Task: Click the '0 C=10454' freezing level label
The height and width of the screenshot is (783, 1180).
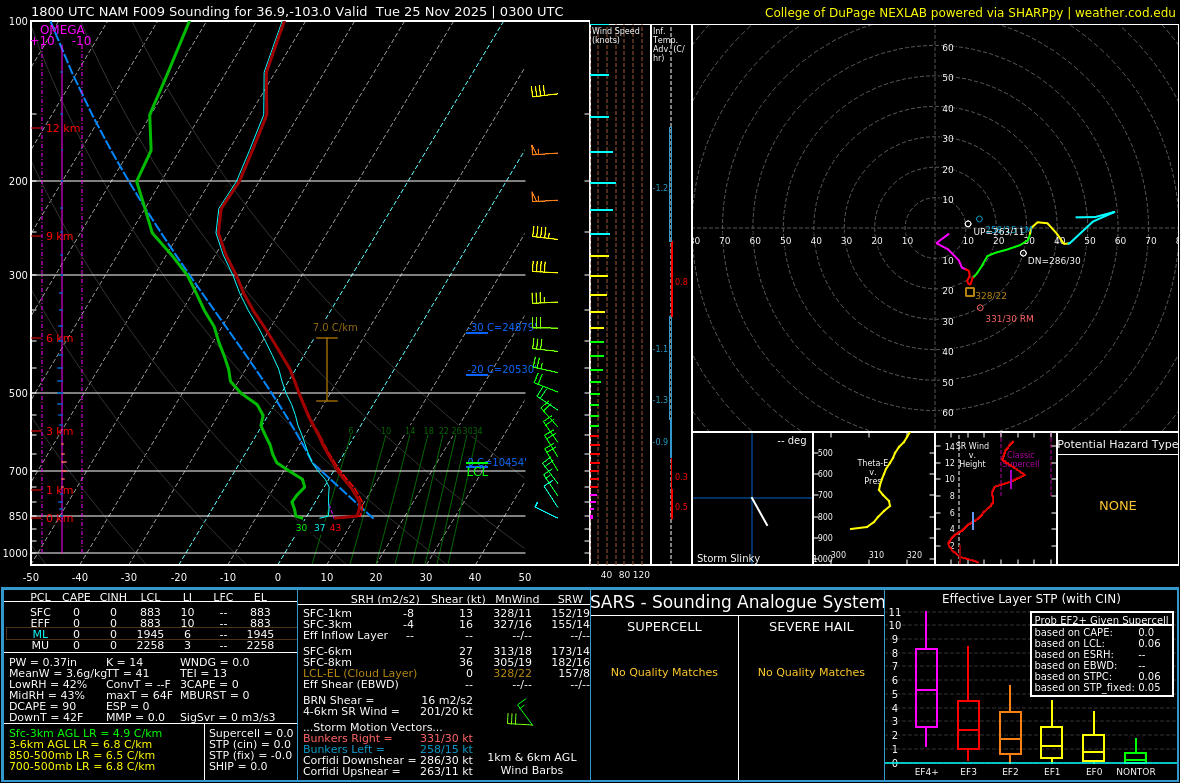Action: [x=497, y=462]
